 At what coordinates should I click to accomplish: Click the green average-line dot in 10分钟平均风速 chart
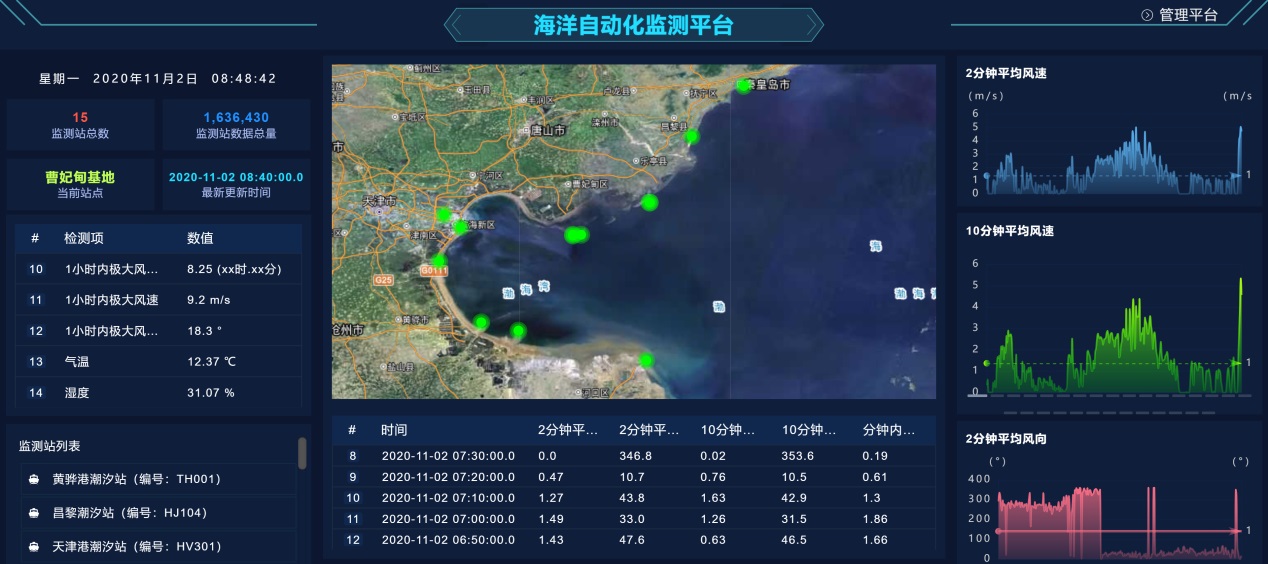pos(986,363)
